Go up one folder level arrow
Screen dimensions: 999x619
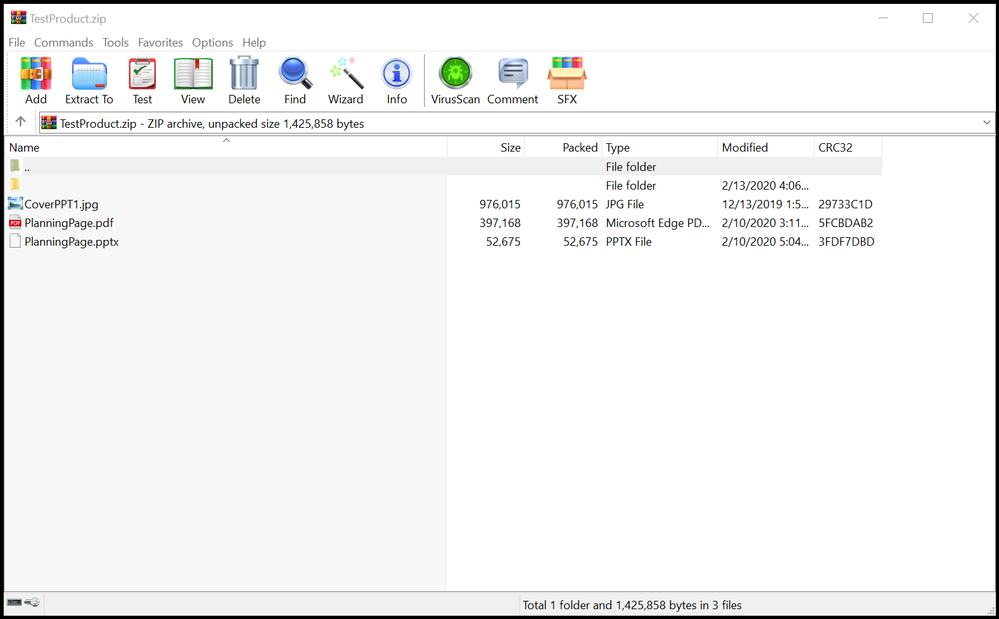click(x=20, y=123)
